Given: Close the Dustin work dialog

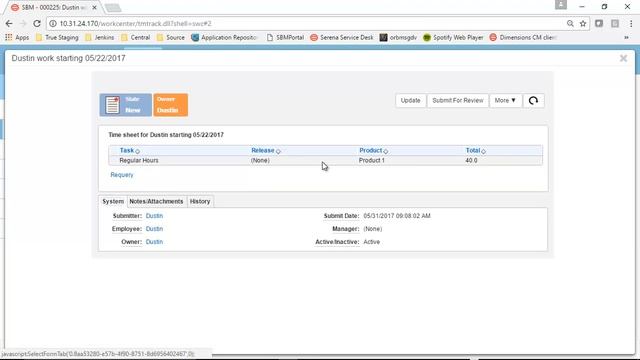Looking at the screenshot, I should pos(623,58).
